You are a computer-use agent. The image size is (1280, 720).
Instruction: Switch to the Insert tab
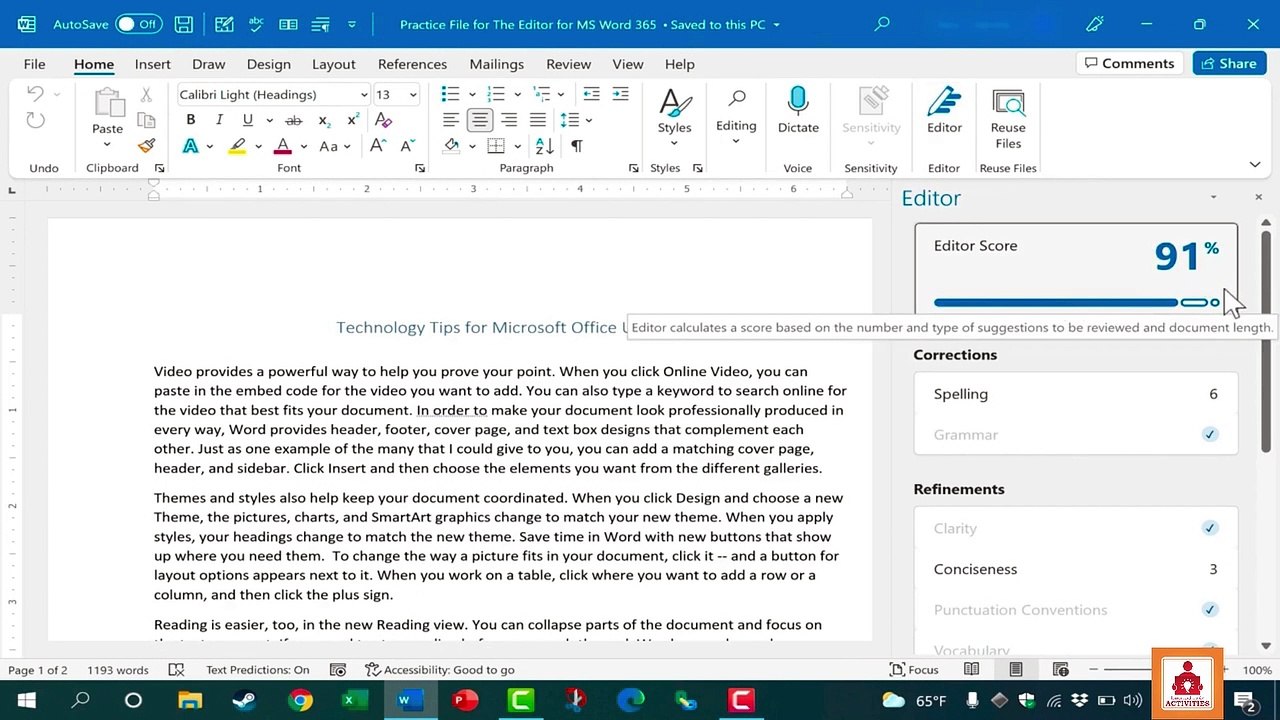(153, 64)
